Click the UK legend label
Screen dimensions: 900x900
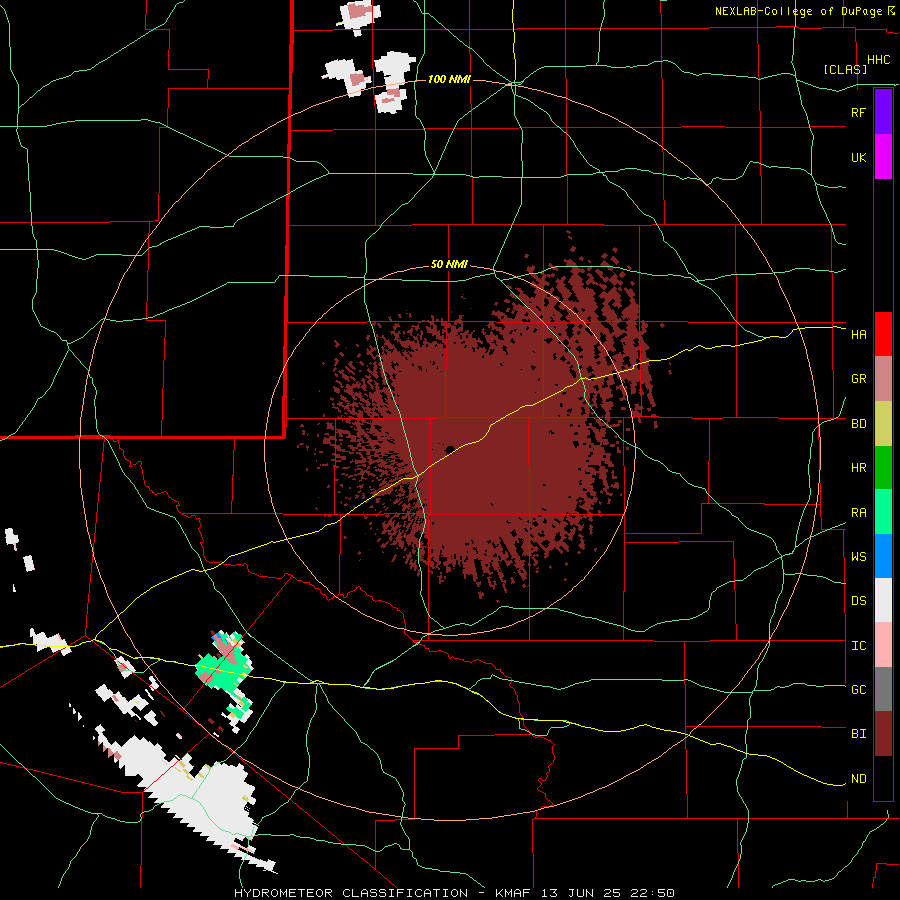click(x=858, y=157)
